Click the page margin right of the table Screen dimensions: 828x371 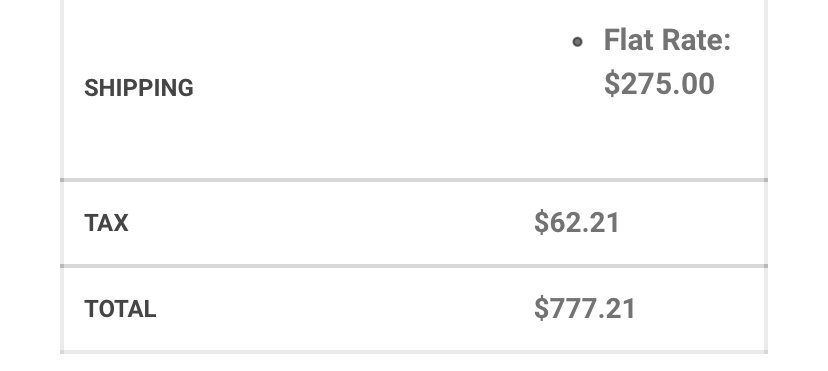(x=798, y=185)
